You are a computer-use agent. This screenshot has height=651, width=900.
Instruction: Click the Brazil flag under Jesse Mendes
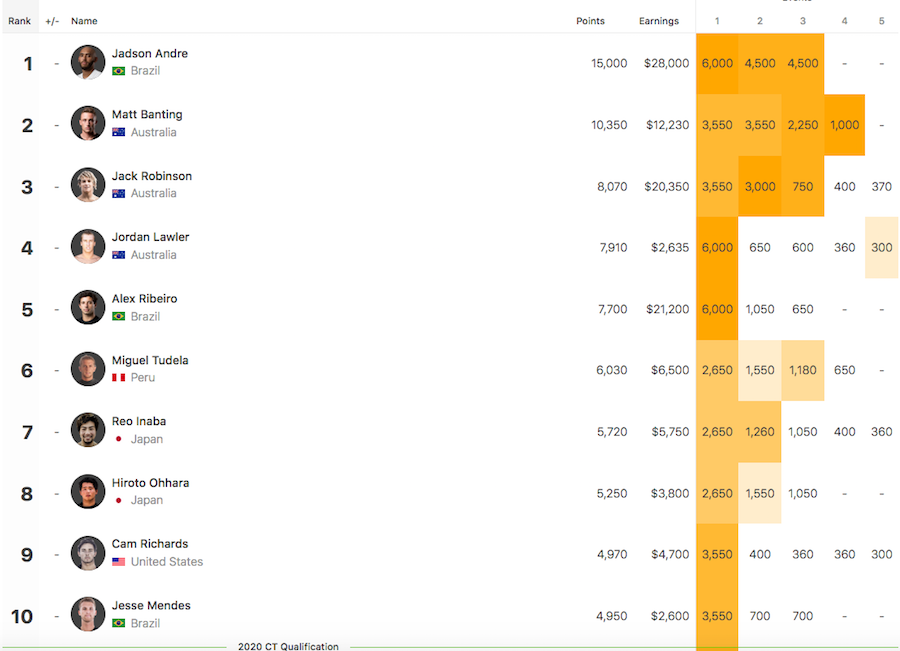(119, 623)
